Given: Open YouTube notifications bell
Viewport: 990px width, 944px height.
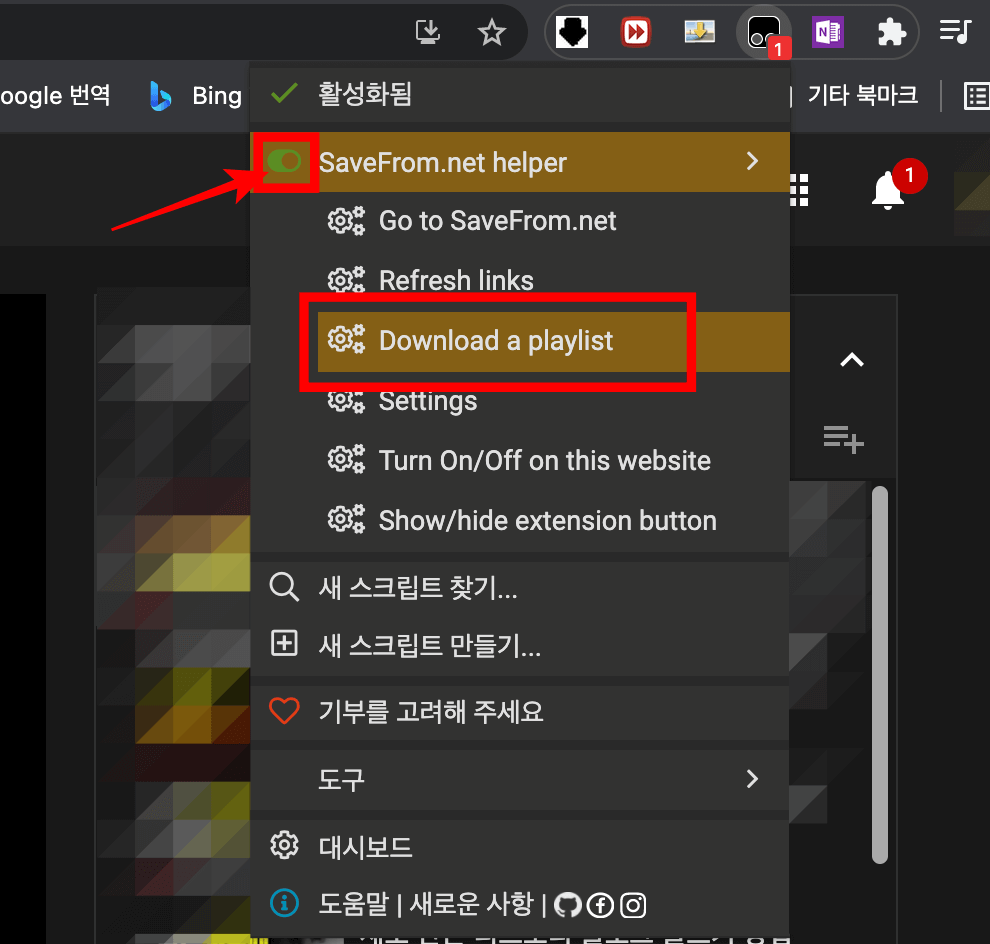Looking at the screenshot, I should point(888,190).
